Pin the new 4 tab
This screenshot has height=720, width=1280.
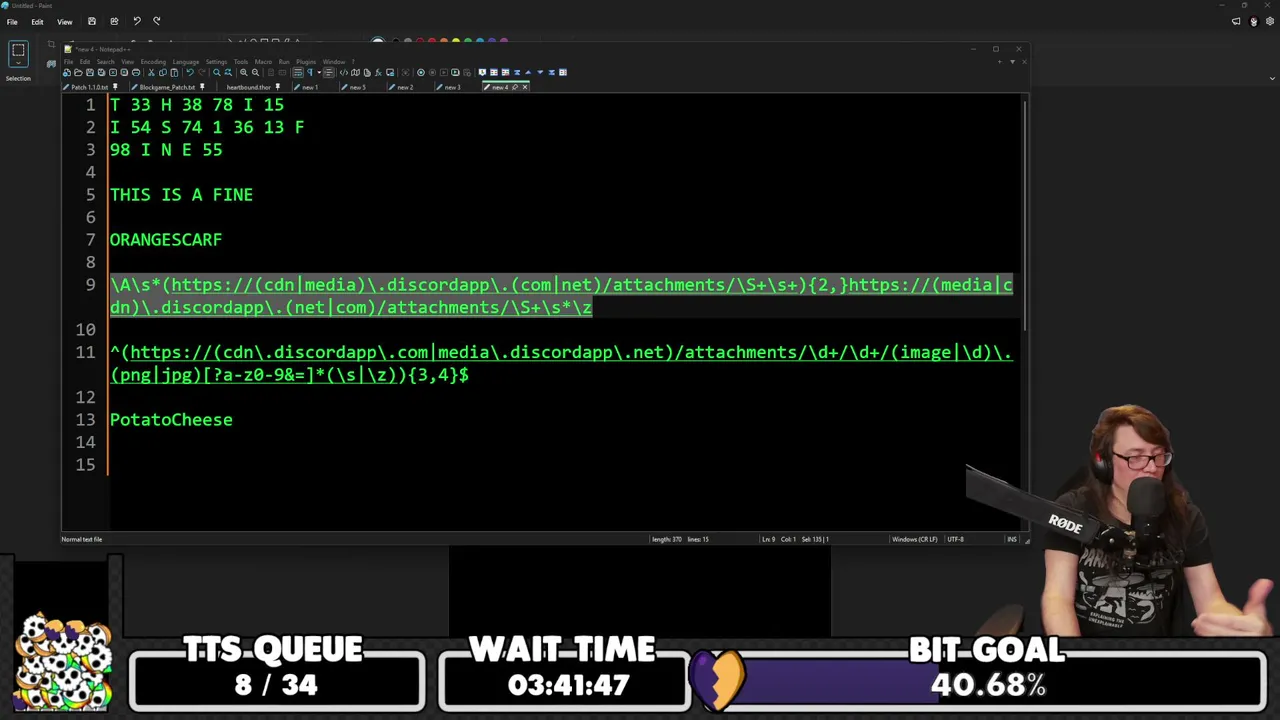(x=515, y=87)
